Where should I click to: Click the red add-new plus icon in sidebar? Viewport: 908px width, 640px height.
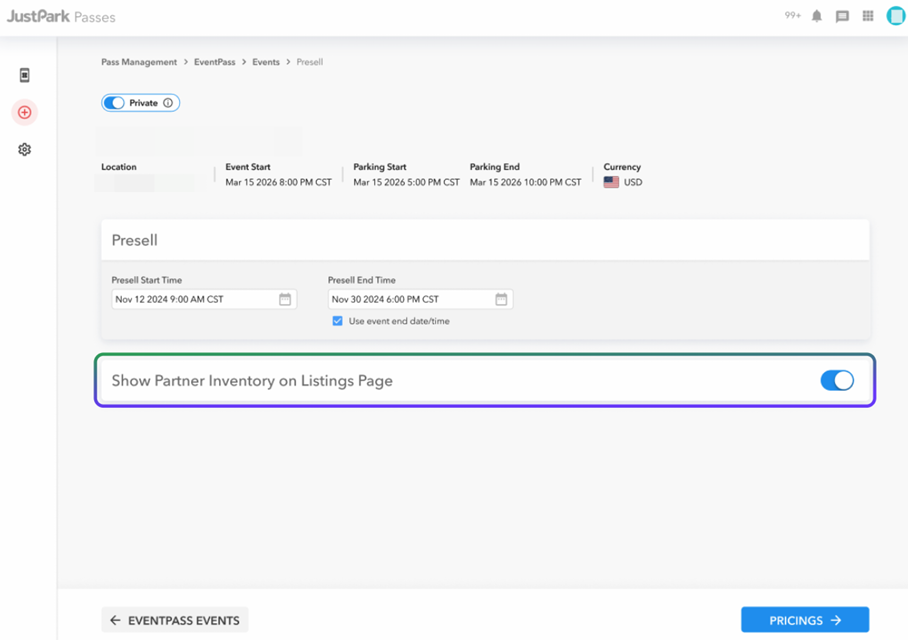(x=24, y=112)
